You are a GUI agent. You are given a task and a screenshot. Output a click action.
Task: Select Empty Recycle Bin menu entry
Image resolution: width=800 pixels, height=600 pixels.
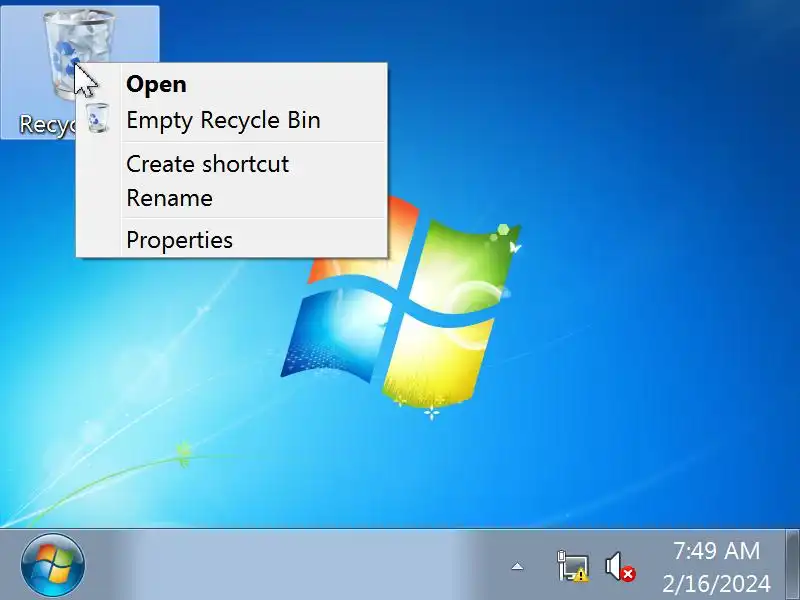(x=232, y=120)
